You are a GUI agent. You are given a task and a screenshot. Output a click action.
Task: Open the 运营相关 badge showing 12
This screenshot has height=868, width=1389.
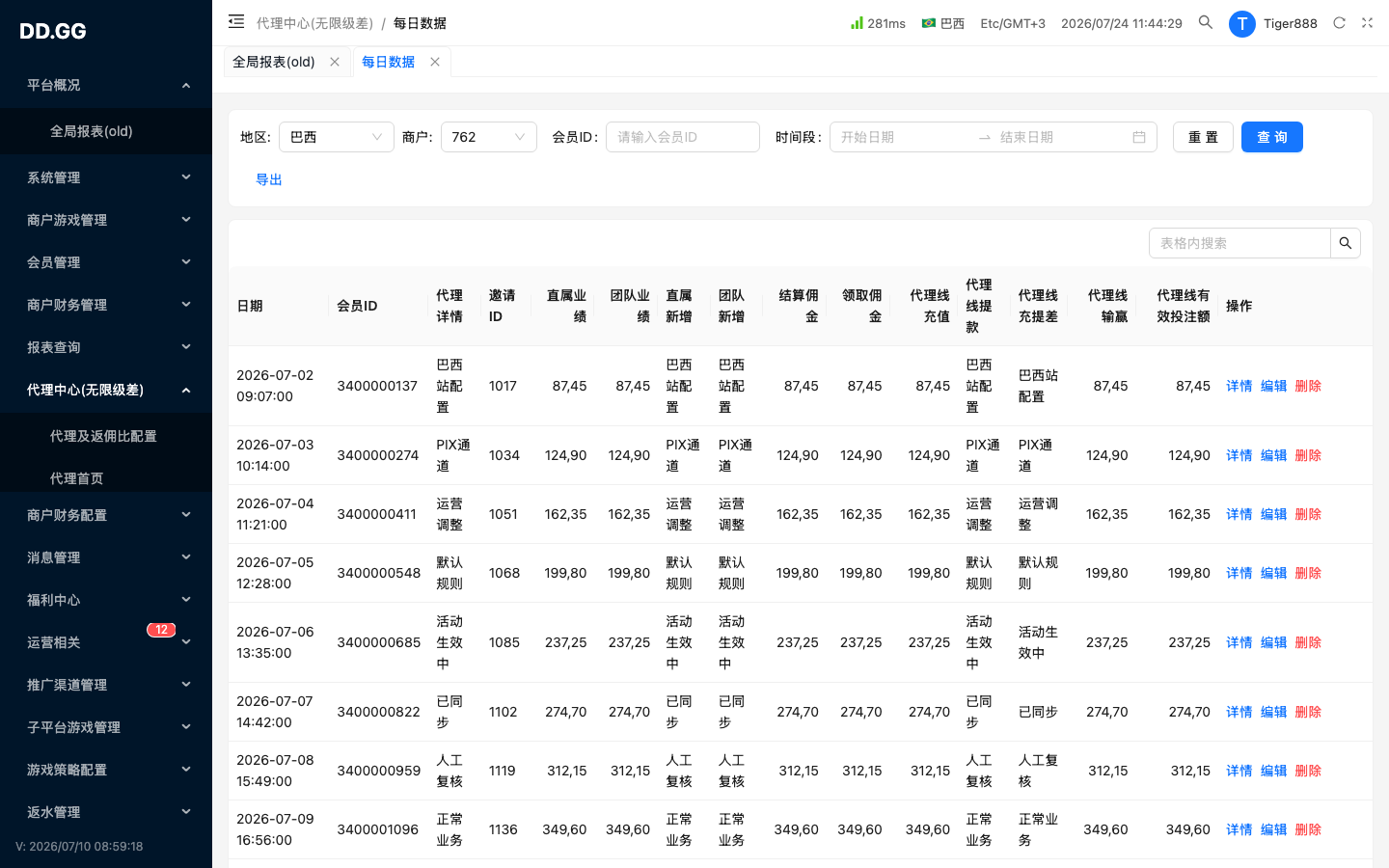click(x=161, y=630)
